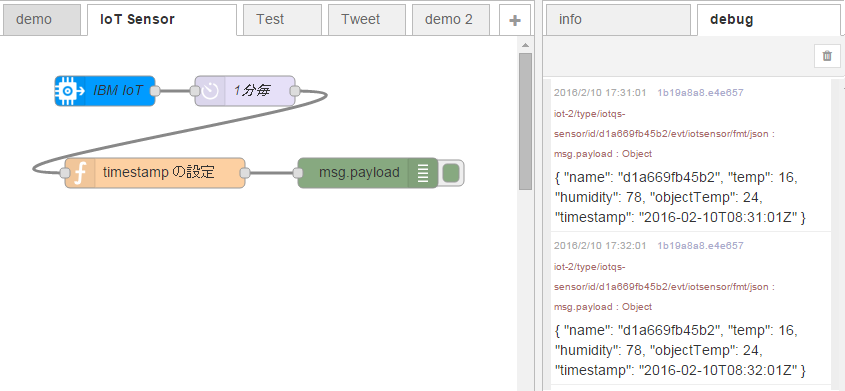Switch to the demo 2 tab
This screenshot has height=391, width=845.
pos(451,19)
